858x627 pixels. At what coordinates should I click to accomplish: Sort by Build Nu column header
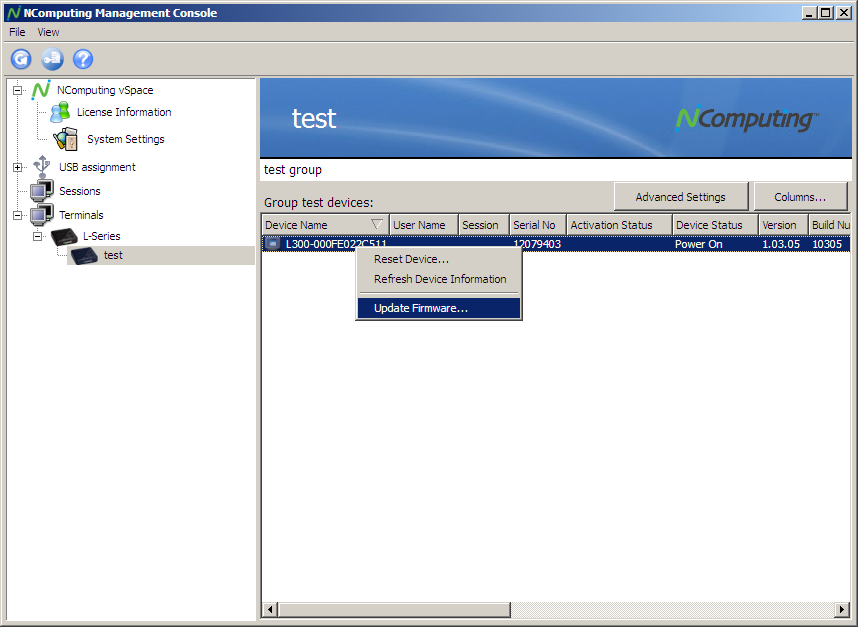pyautogui.click(x=830, y=225)
